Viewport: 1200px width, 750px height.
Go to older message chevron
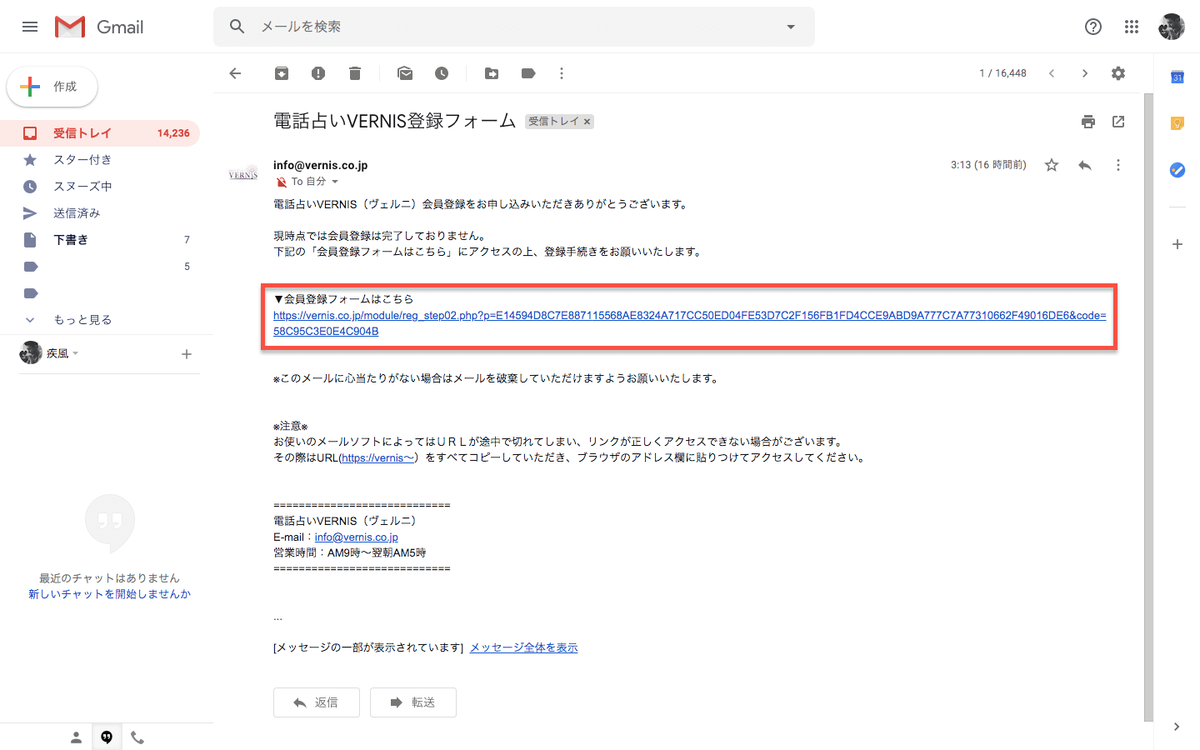pos(1085,73)
